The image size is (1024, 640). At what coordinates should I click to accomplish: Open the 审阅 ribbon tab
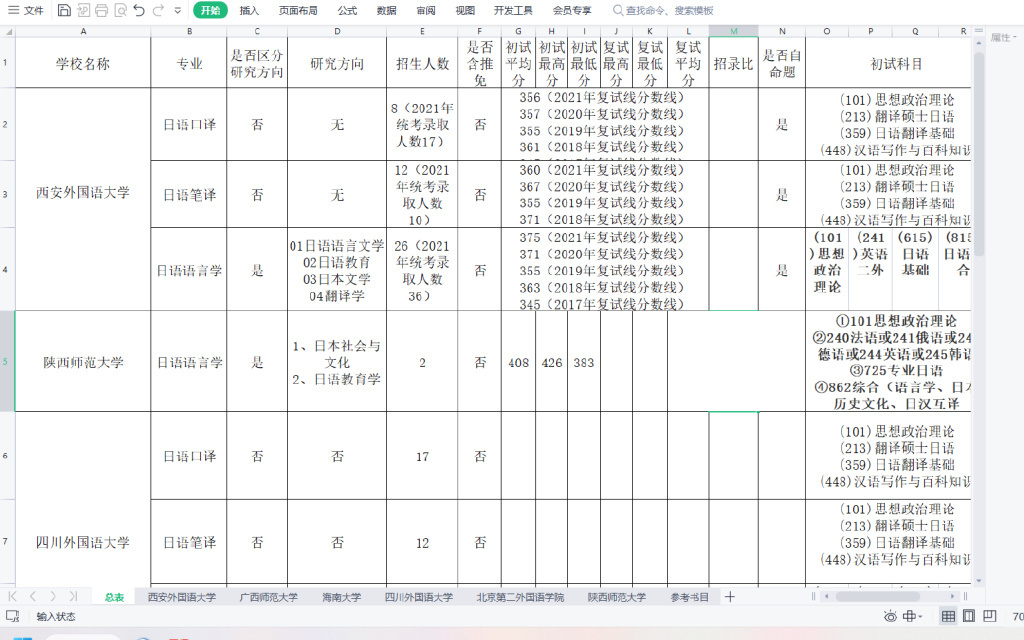[x=426, y=10]
